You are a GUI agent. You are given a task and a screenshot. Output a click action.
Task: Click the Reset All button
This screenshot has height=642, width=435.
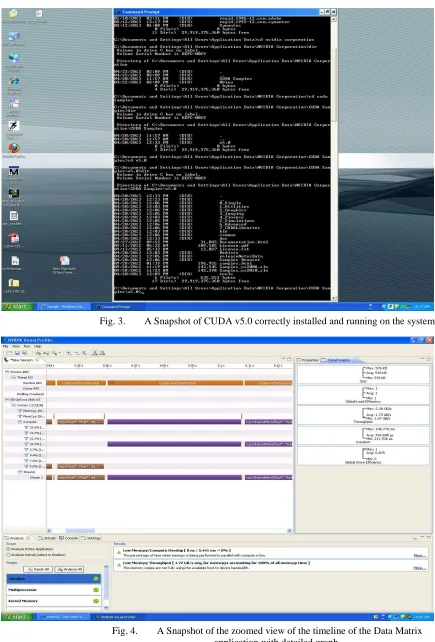[38, 569]
